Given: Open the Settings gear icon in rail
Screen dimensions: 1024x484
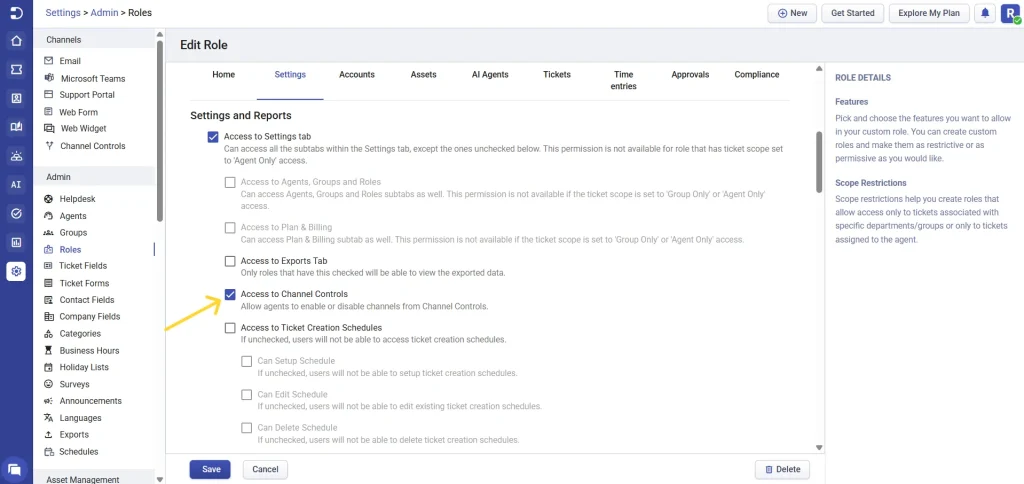Looking at the screenshot, I should tap(16, 271).
